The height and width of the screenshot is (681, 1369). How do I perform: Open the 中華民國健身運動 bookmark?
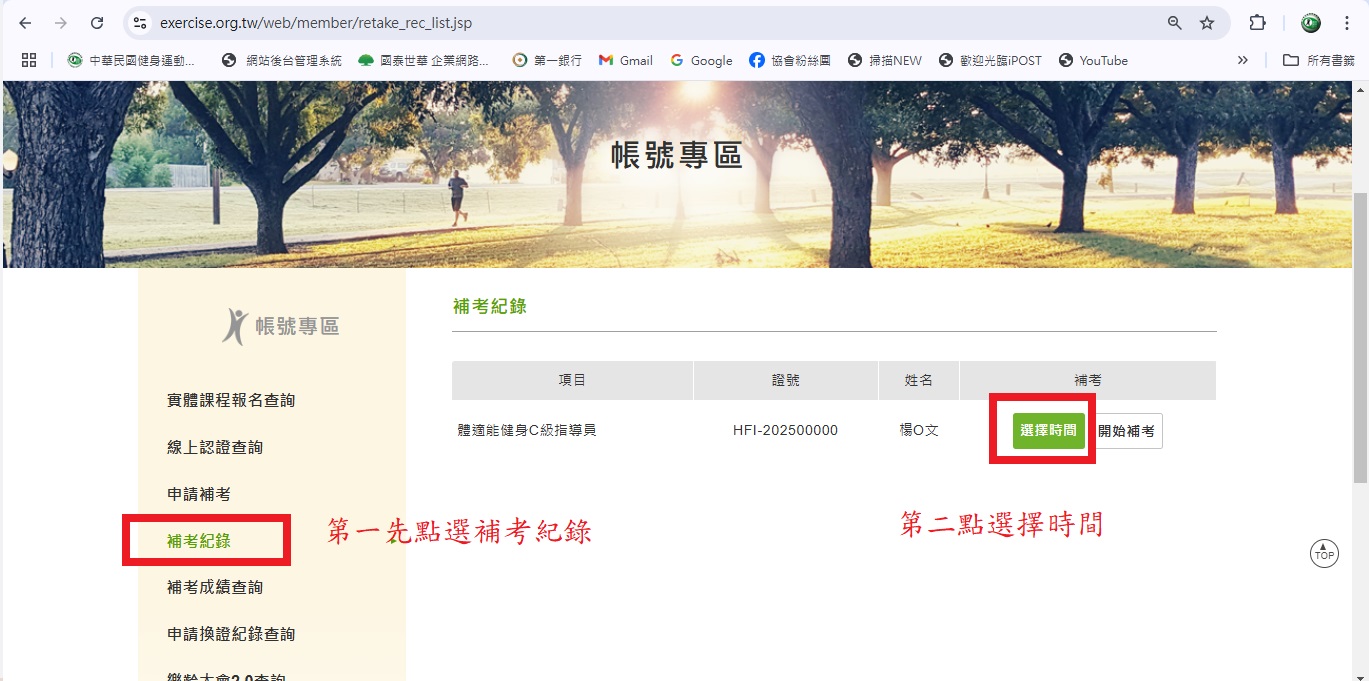click(x=132, y=60)
